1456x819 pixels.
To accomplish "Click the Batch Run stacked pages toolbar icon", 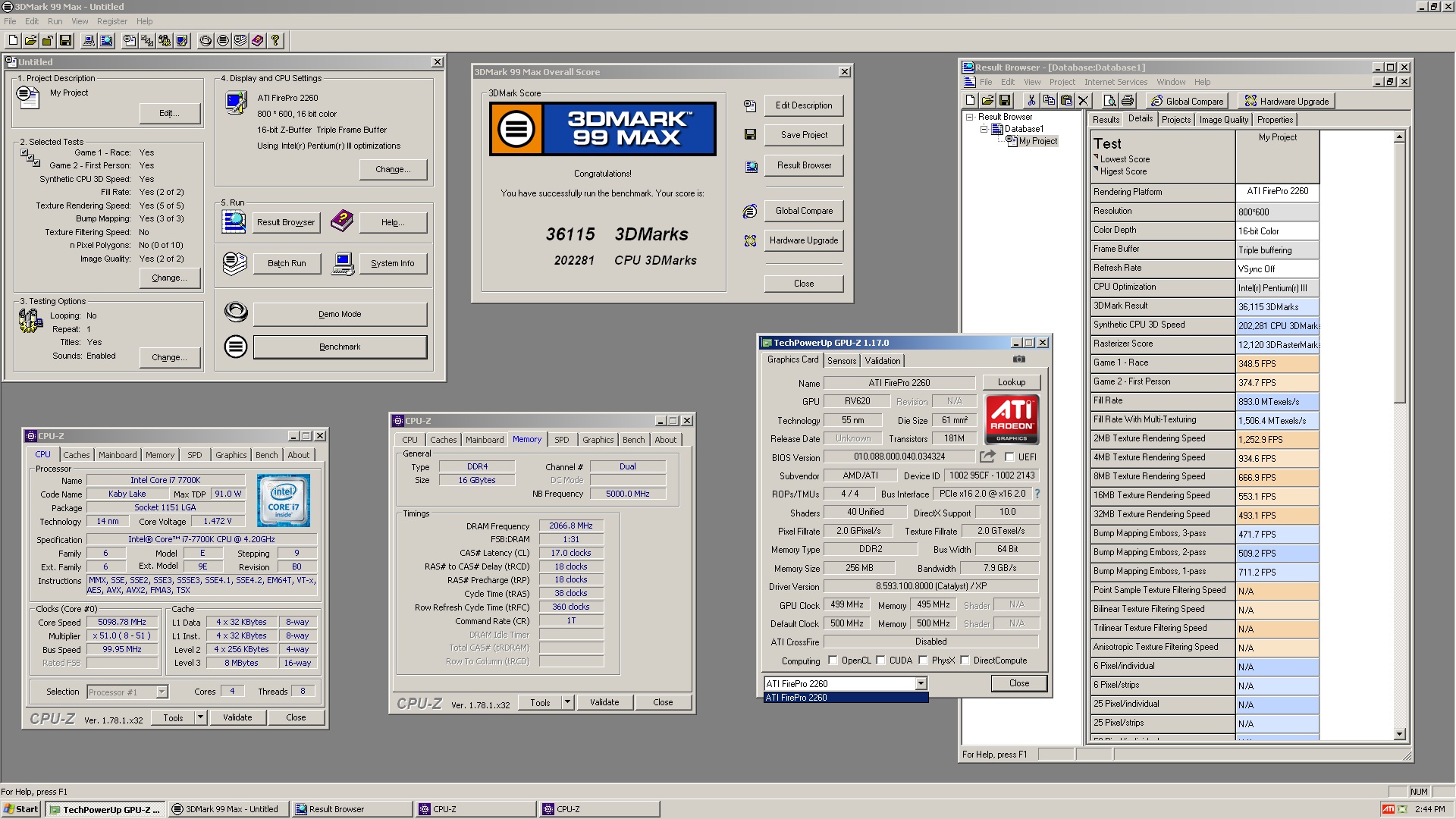I will pos(240,40).
